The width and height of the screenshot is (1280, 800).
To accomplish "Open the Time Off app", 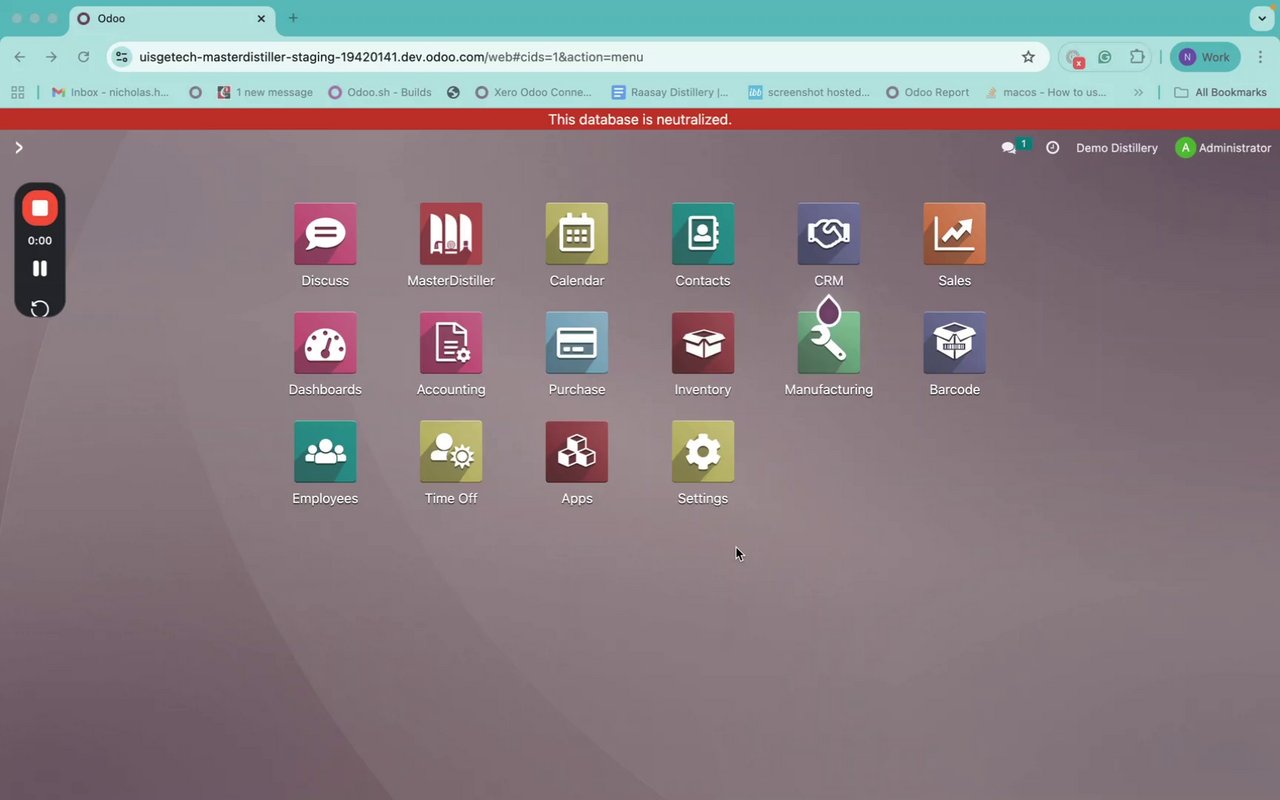I will pyautogui.click(x=451, y=452).
